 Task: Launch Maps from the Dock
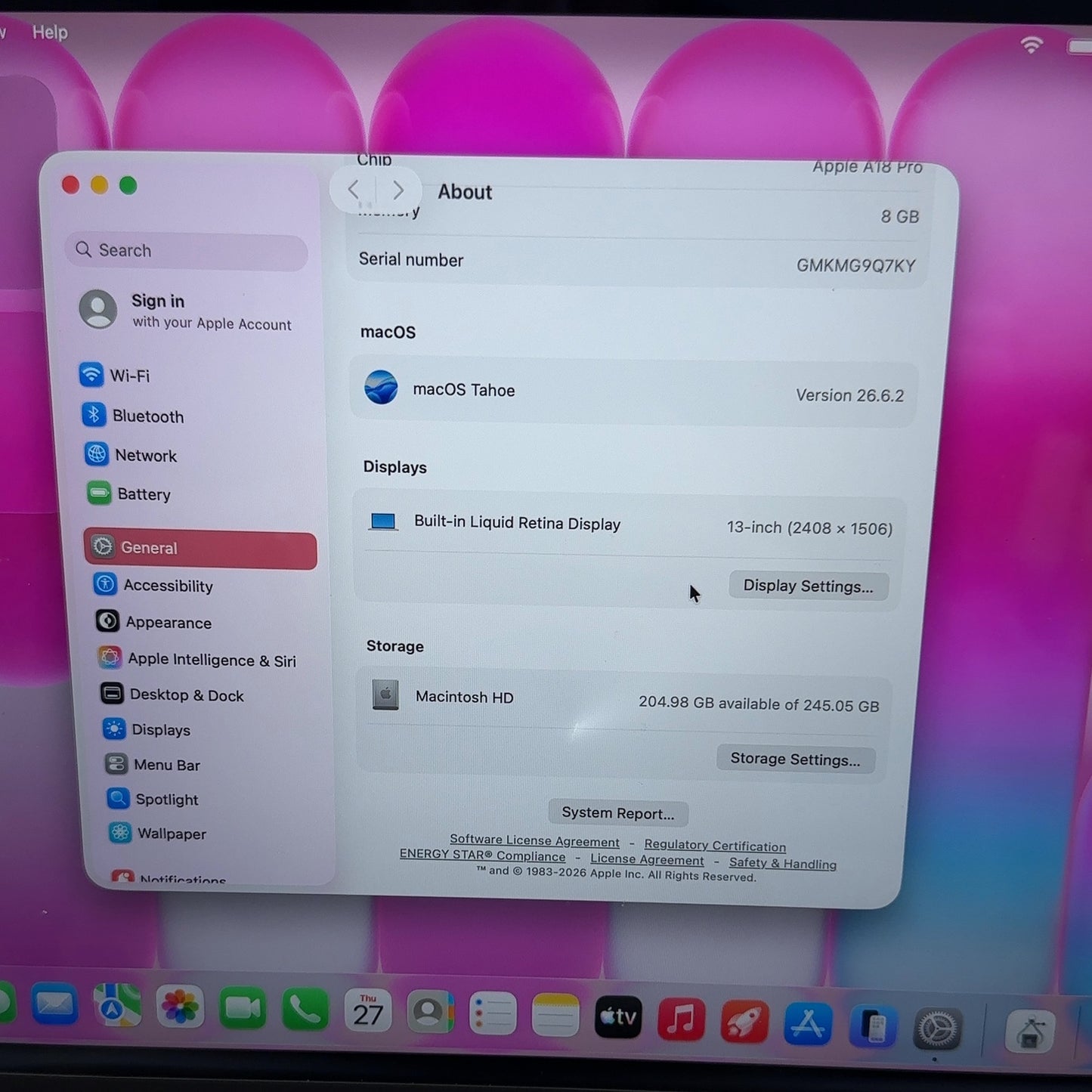click(x=116, y=1007)
